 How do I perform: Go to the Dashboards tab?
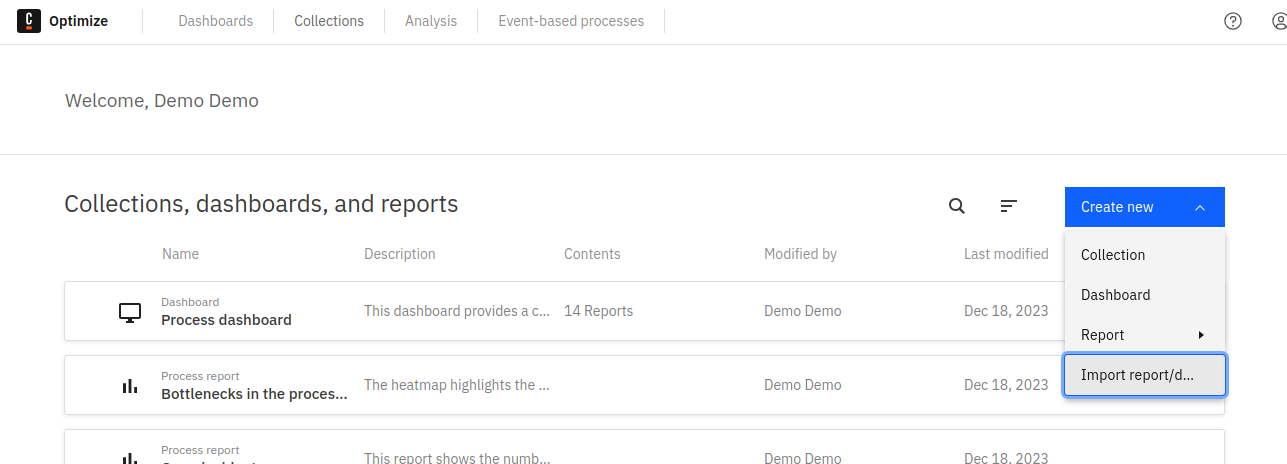[x=216, y=21]
